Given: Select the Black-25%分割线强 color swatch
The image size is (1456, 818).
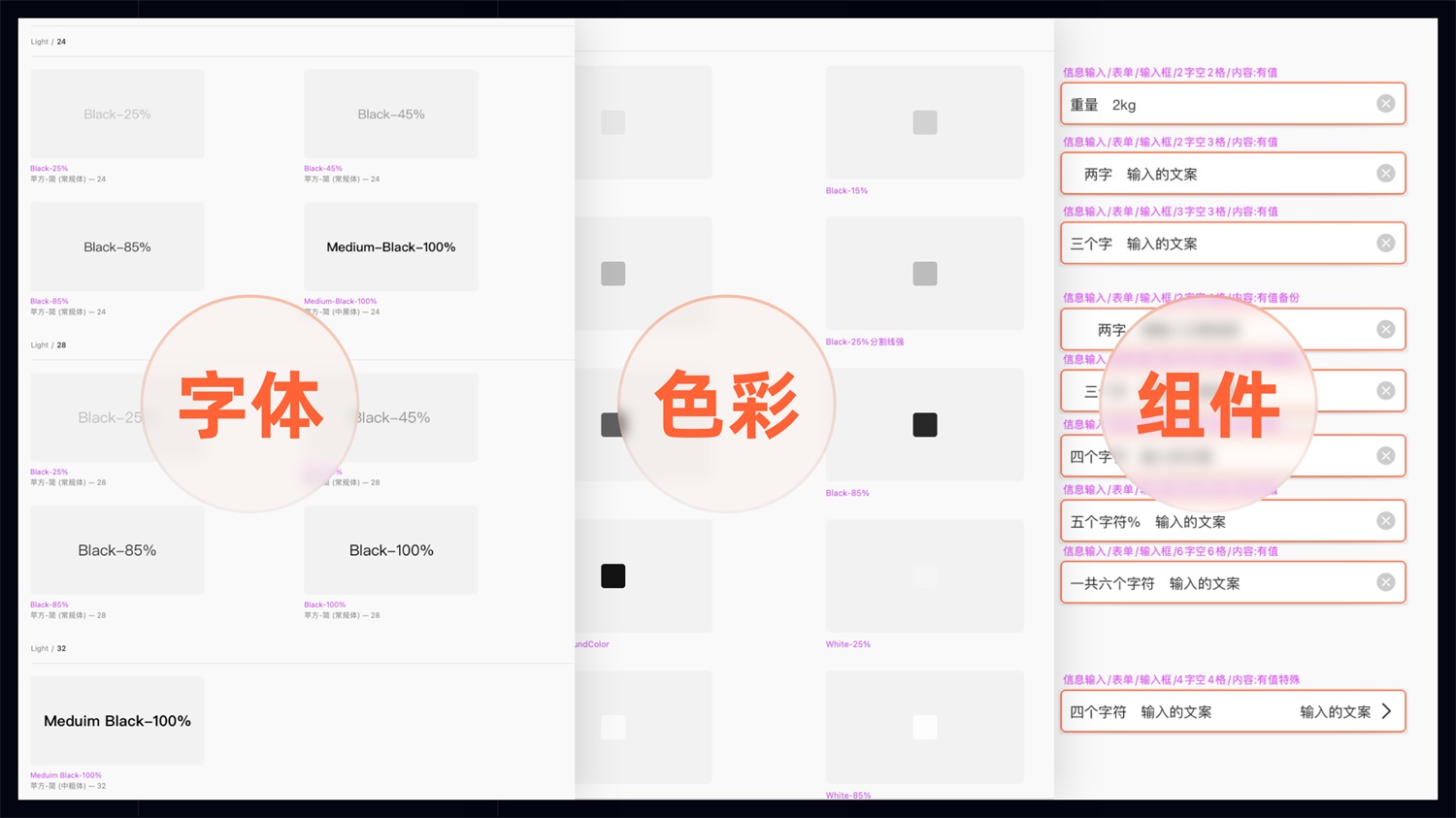Looking at the screenshot, I should tap(924, 274).
